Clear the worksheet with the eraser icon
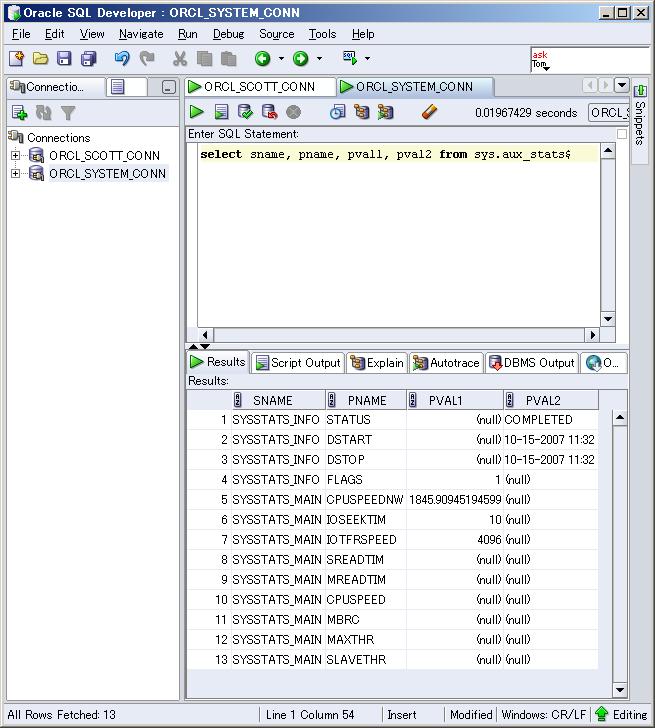The height and width of the screenshot is (728, 655). [429, 112]
